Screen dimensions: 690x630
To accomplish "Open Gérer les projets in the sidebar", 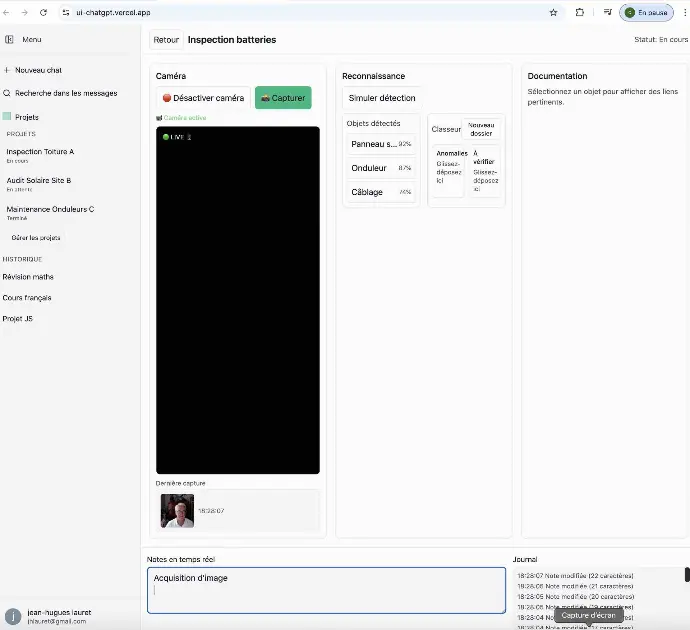I will click(36, 238).
